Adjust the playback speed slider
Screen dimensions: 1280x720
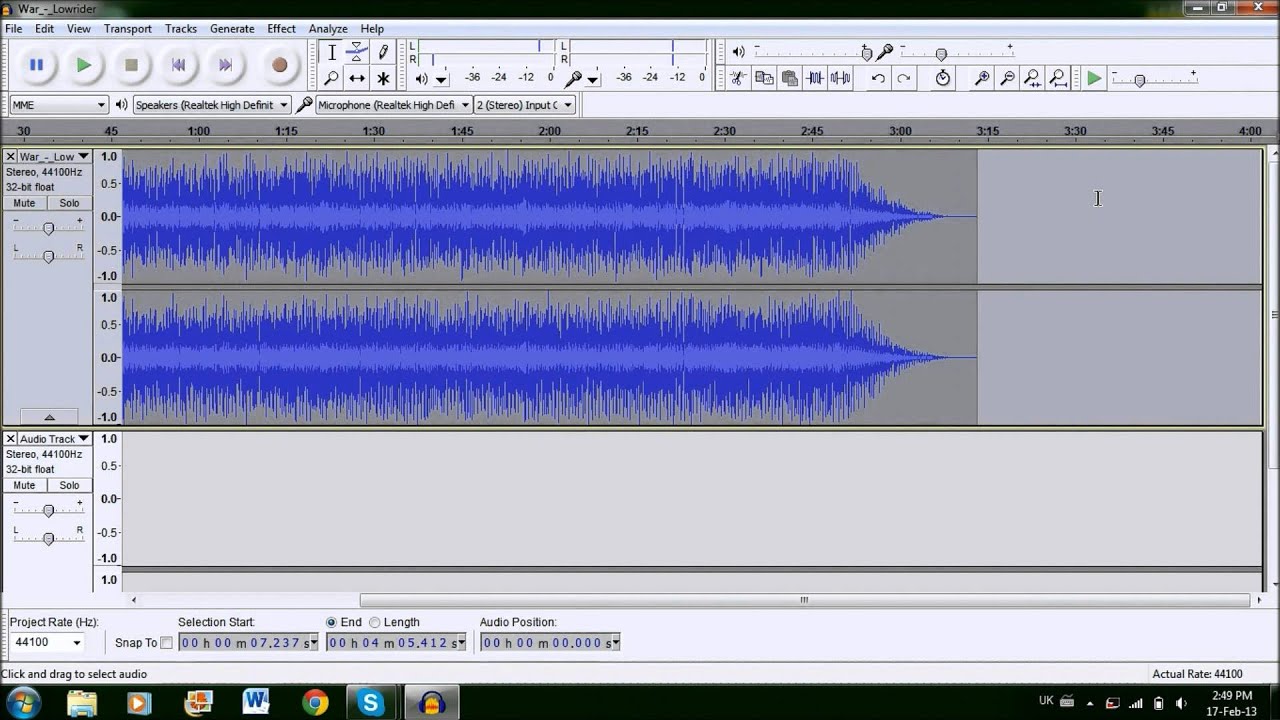(x=1139, y=80)
